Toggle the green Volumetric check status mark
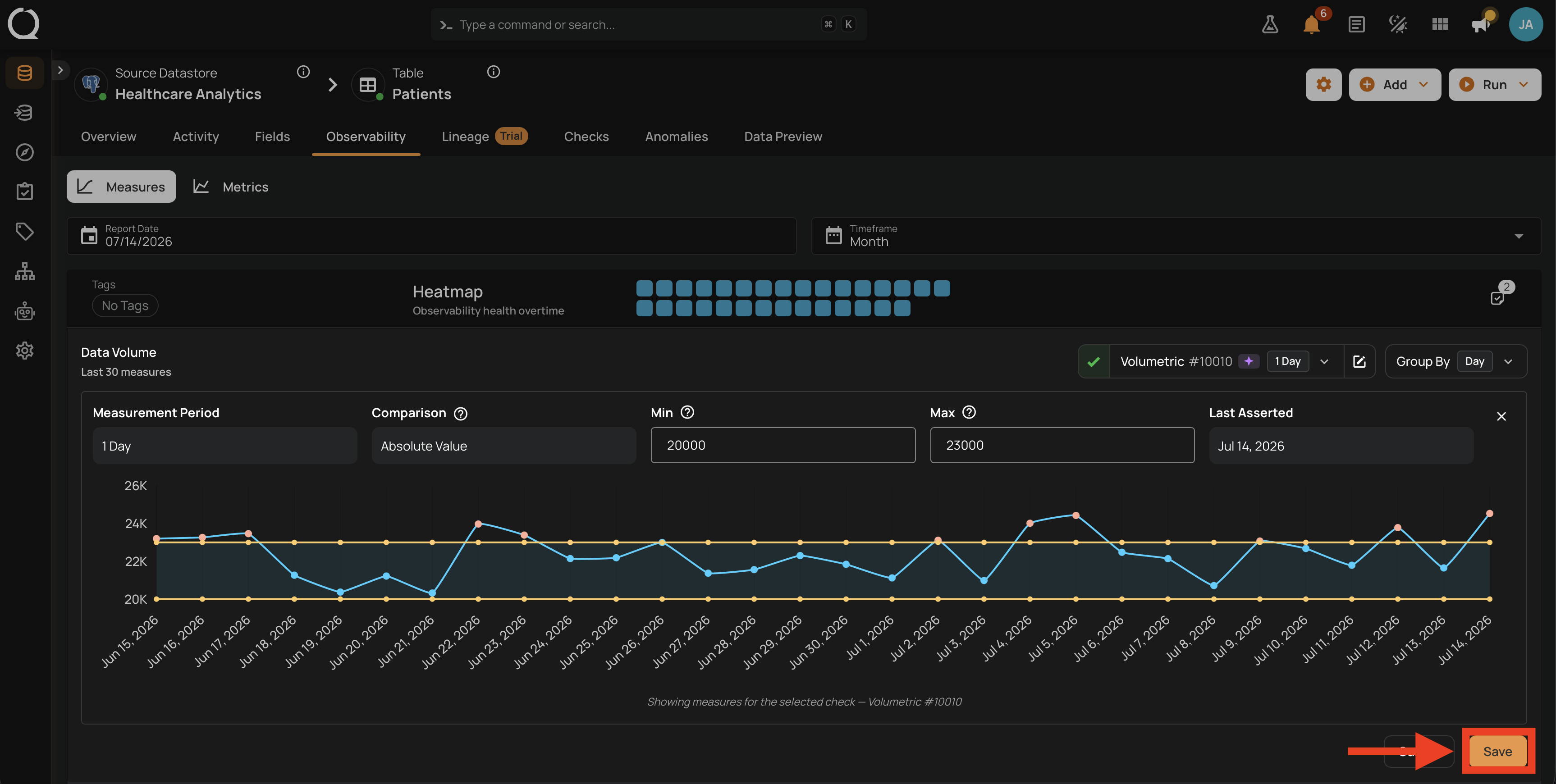The image size is (1556, 784). point(1094,362)
